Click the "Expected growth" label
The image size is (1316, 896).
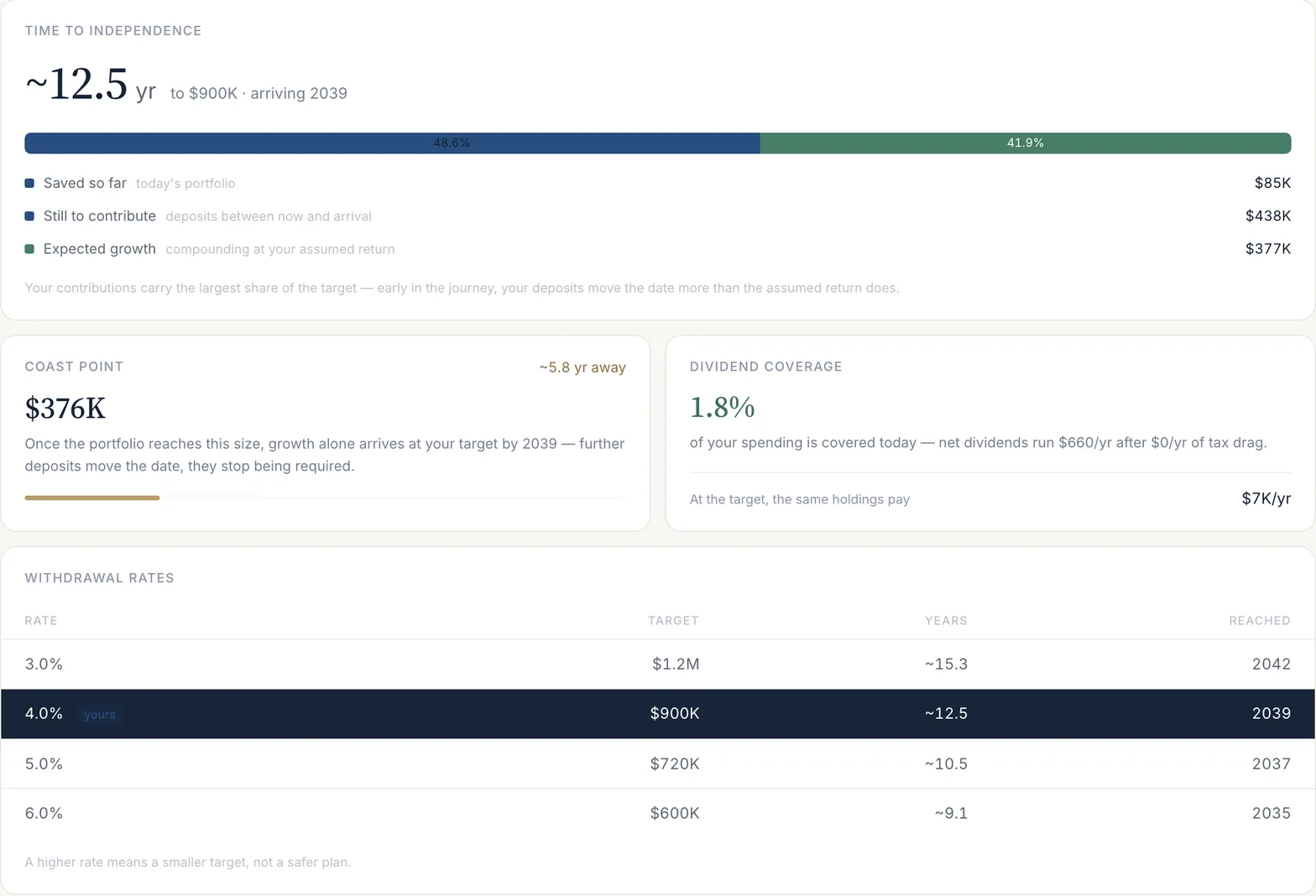click(100, 249)
